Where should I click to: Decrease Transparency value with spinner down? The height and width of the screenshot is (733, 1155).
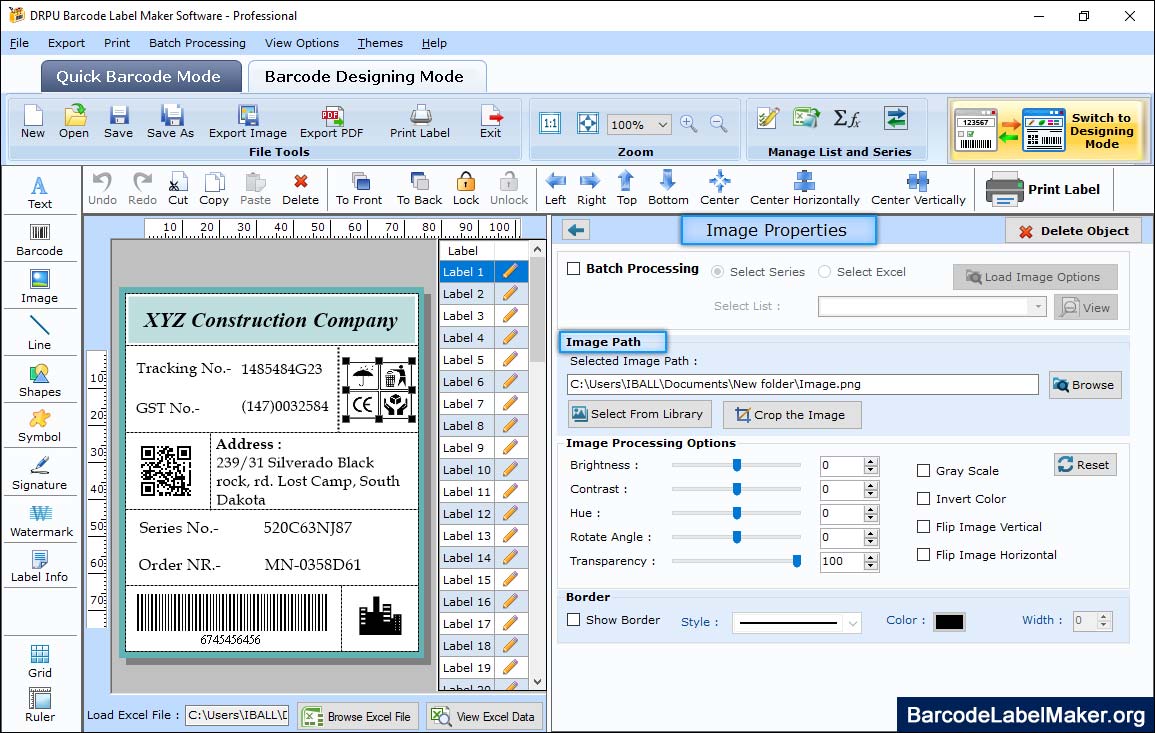point(871,567)
